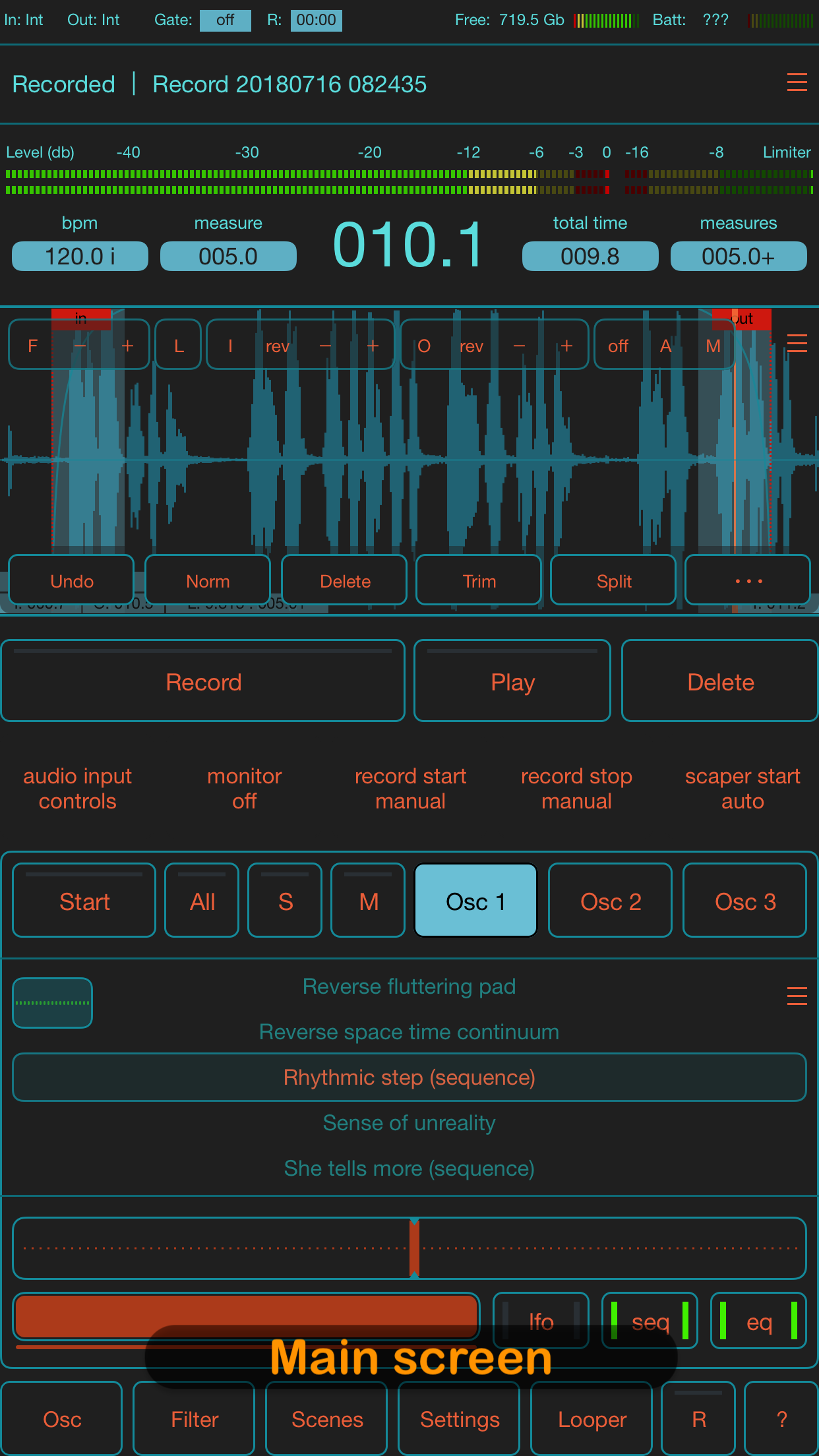Image resolution: width=819 pixels, height=1456 pixels.
Task: Open the Osc page in bottom bar
Action: (x=62, y=1419)
